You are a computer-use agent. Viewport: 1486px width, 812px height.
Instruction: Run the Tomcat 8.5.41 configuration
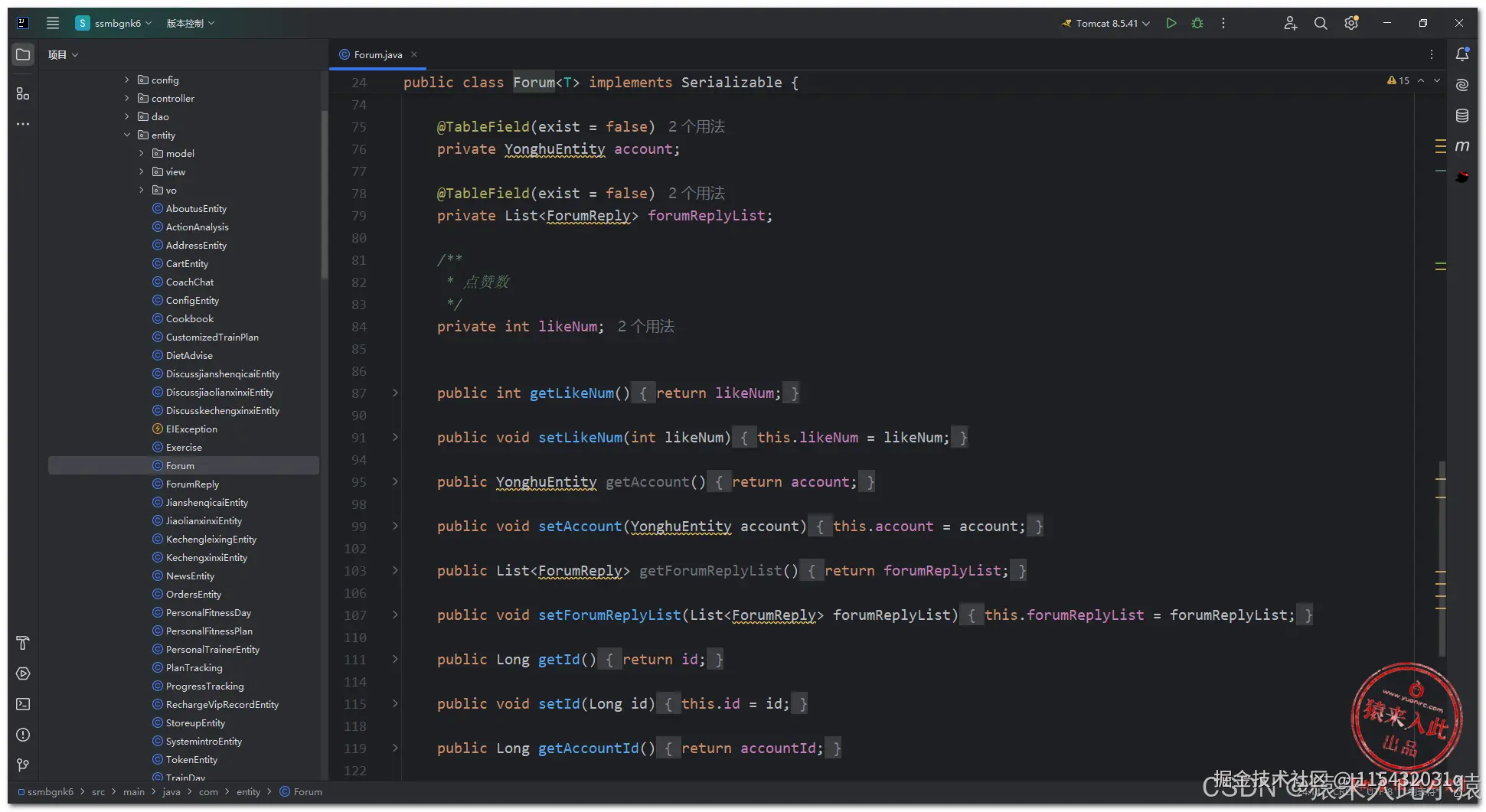click(x=1171, y=23)
